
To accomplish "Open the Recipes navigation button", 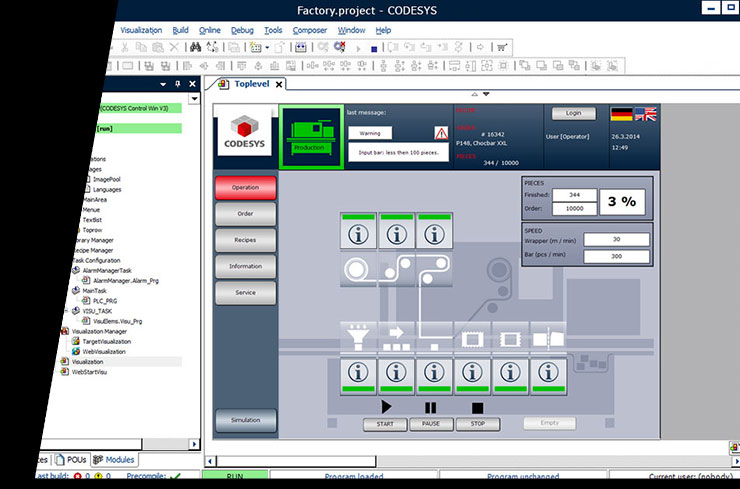I will [245, 240].
